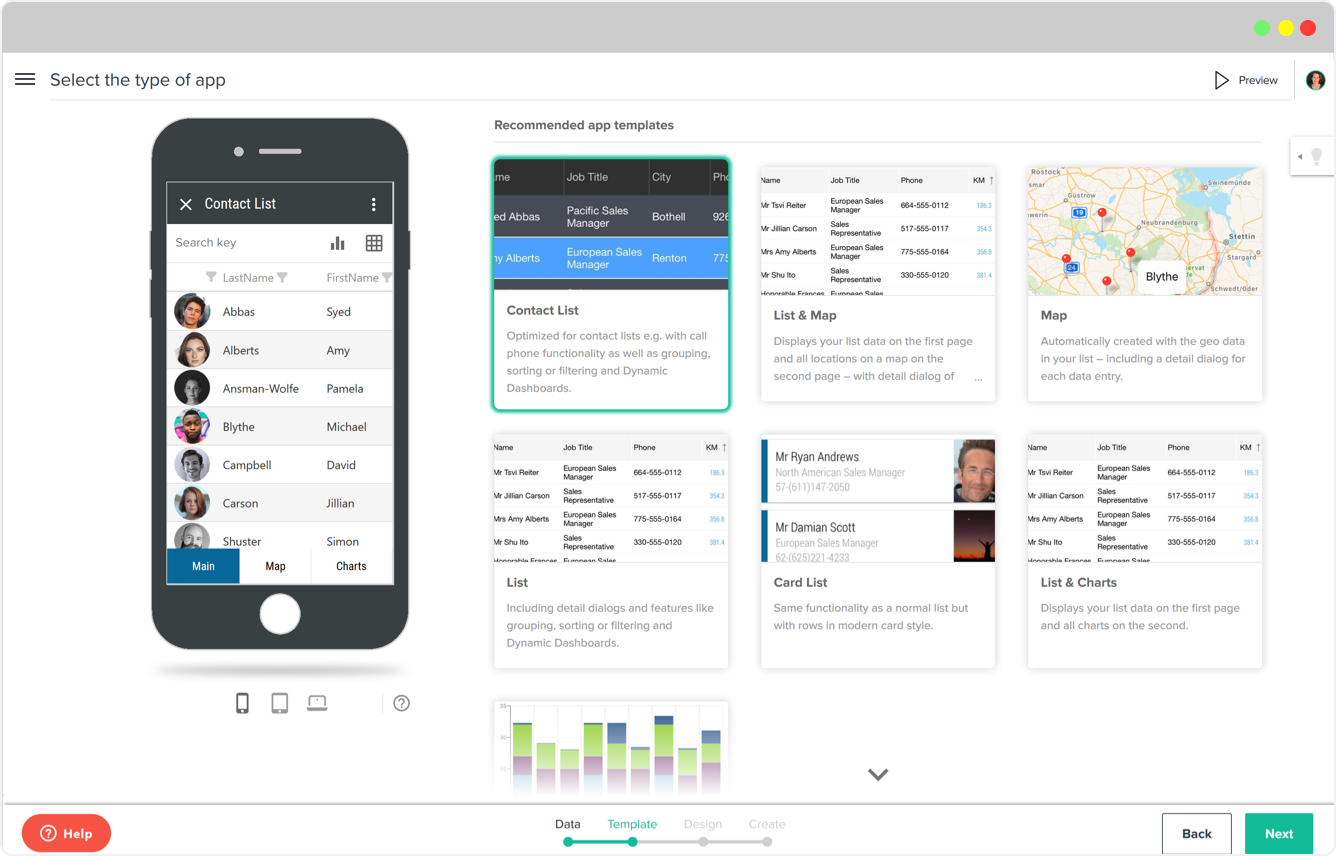Click Abbas's avatar in contact list
The width and height of the screenshot is (1336, 856).
(192, 311)
